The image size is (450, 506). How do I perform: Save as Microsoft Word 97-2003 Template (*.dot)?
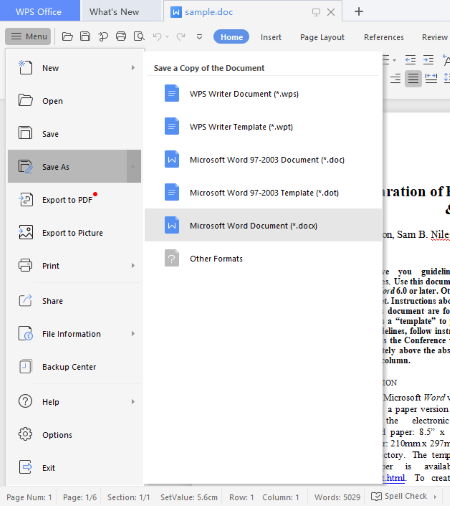coord(263,193)
